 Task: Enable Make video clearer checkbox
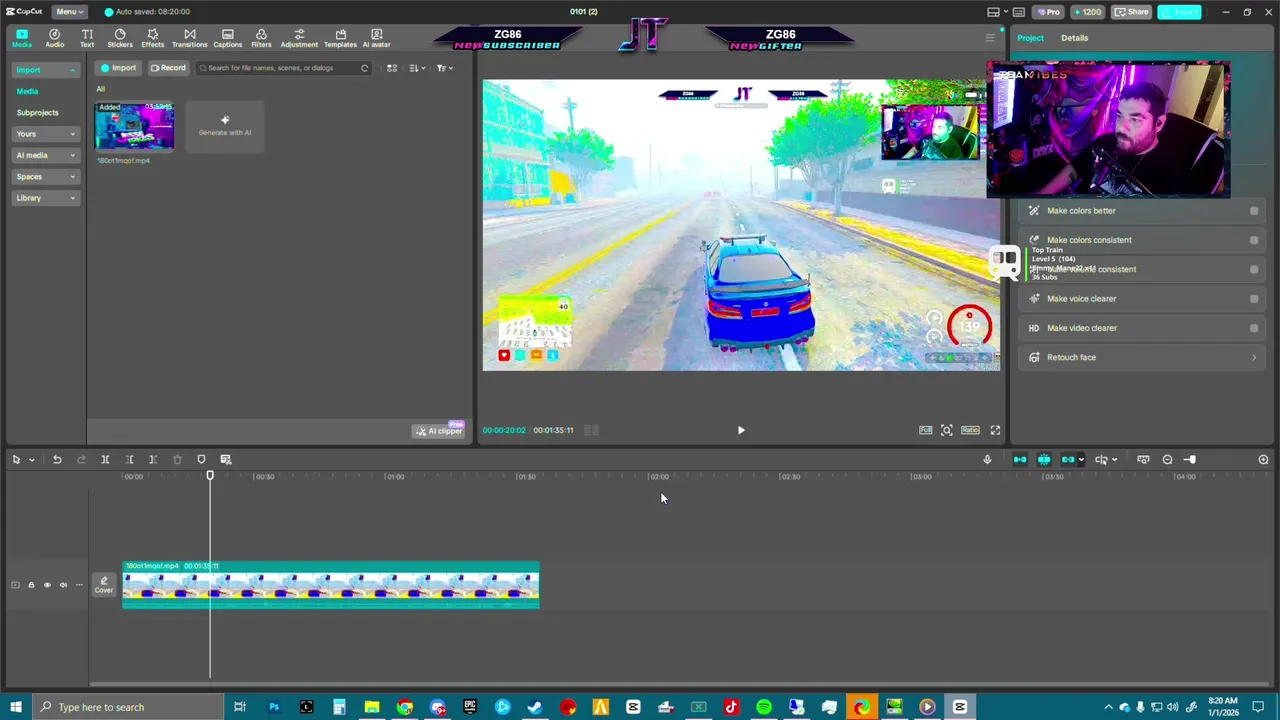[x=1254, y=328]
